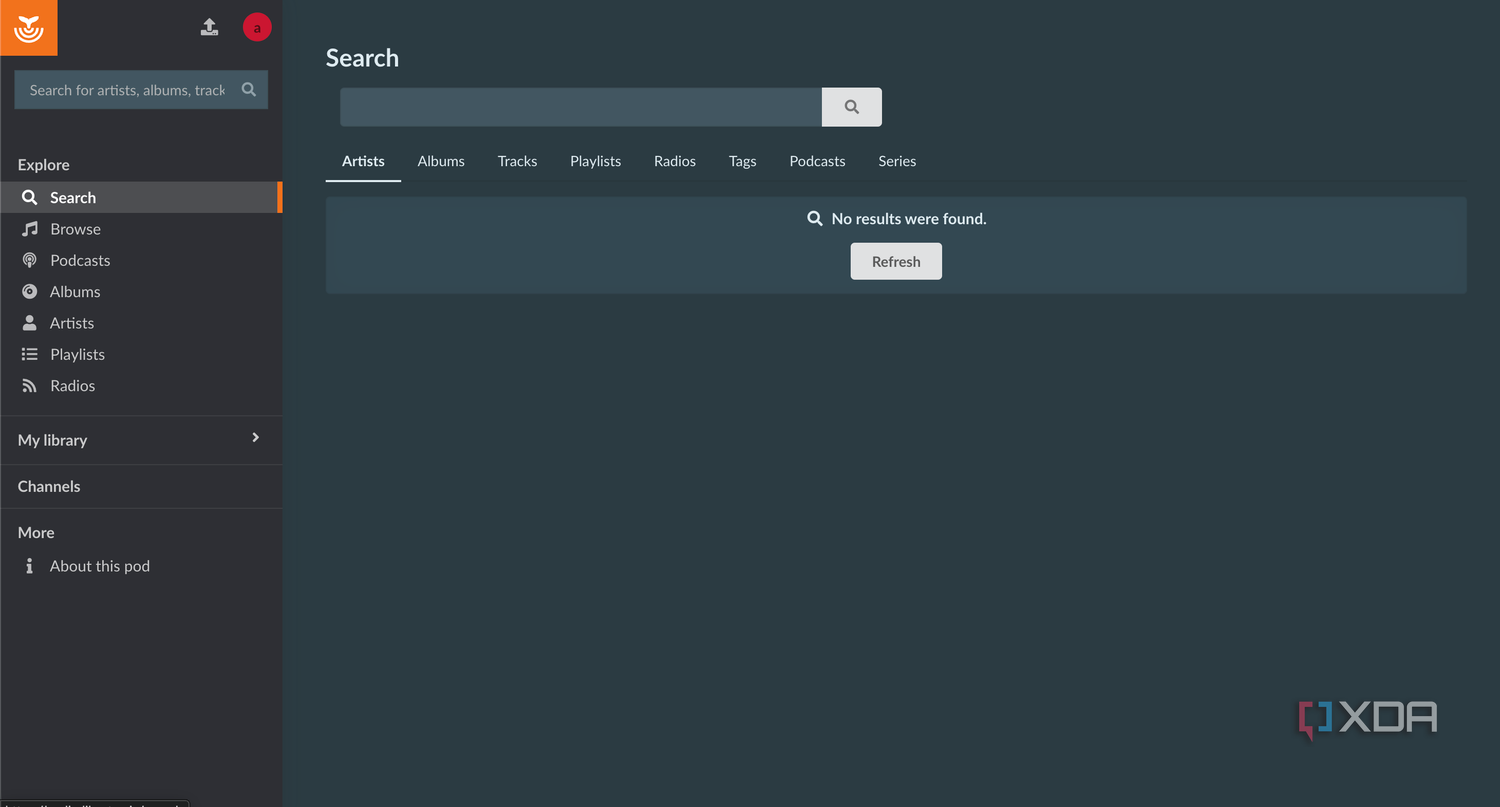Click the Podcasts icon in sidebar
Viewport: 1500px width, 807px height.
(30, 260)
